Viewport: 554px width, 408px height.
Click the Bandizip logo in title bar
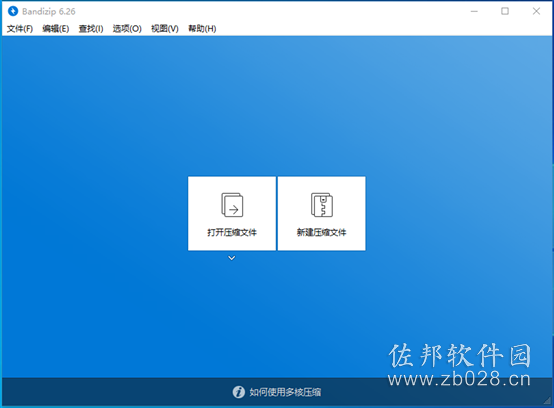click(x=13, y=11)
